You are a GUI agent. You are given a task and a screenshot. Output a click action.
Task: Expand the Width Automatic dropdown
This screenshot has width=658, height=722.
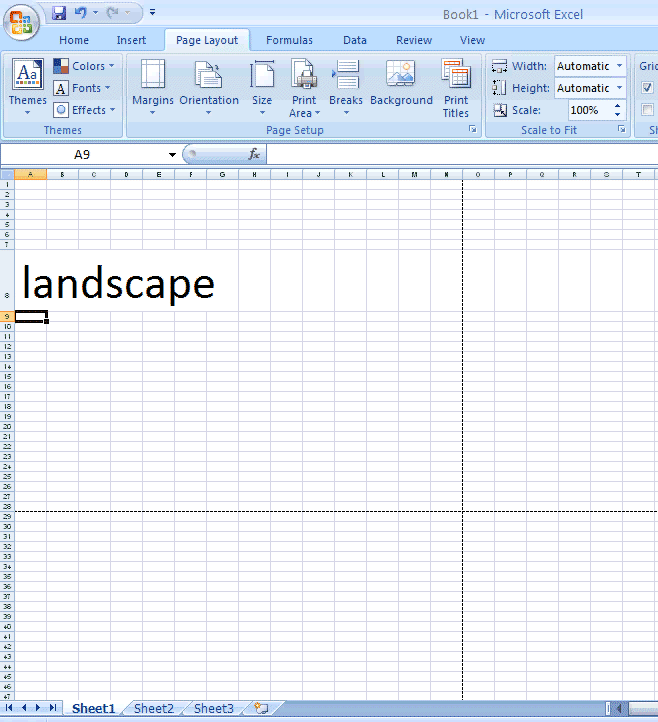pos(620,66)
